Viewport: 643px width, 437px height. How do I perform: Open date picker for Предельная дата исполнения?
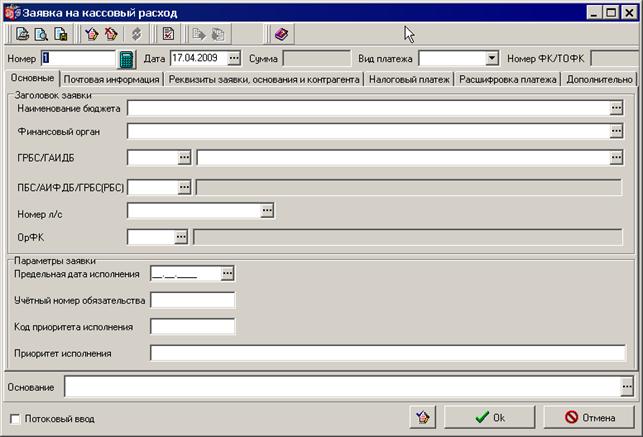click(x=227, y=273)
